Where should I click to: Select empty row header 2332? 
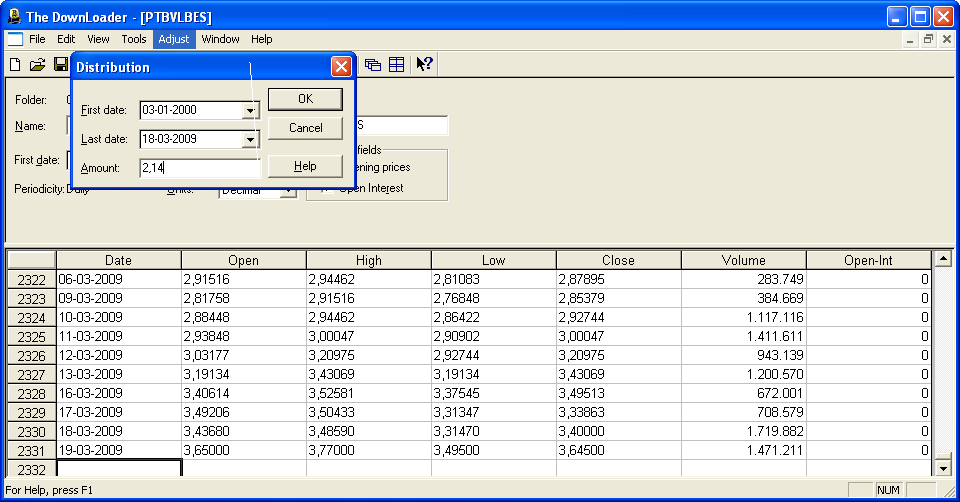(x=31, y=470)
